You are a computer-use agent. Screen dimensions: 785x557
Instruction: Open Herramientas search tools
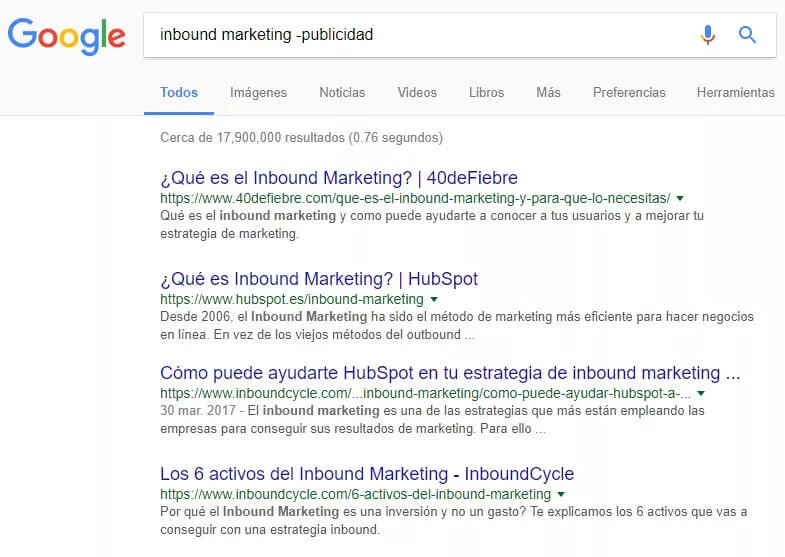pyautogui.click(x=735, y=93)
